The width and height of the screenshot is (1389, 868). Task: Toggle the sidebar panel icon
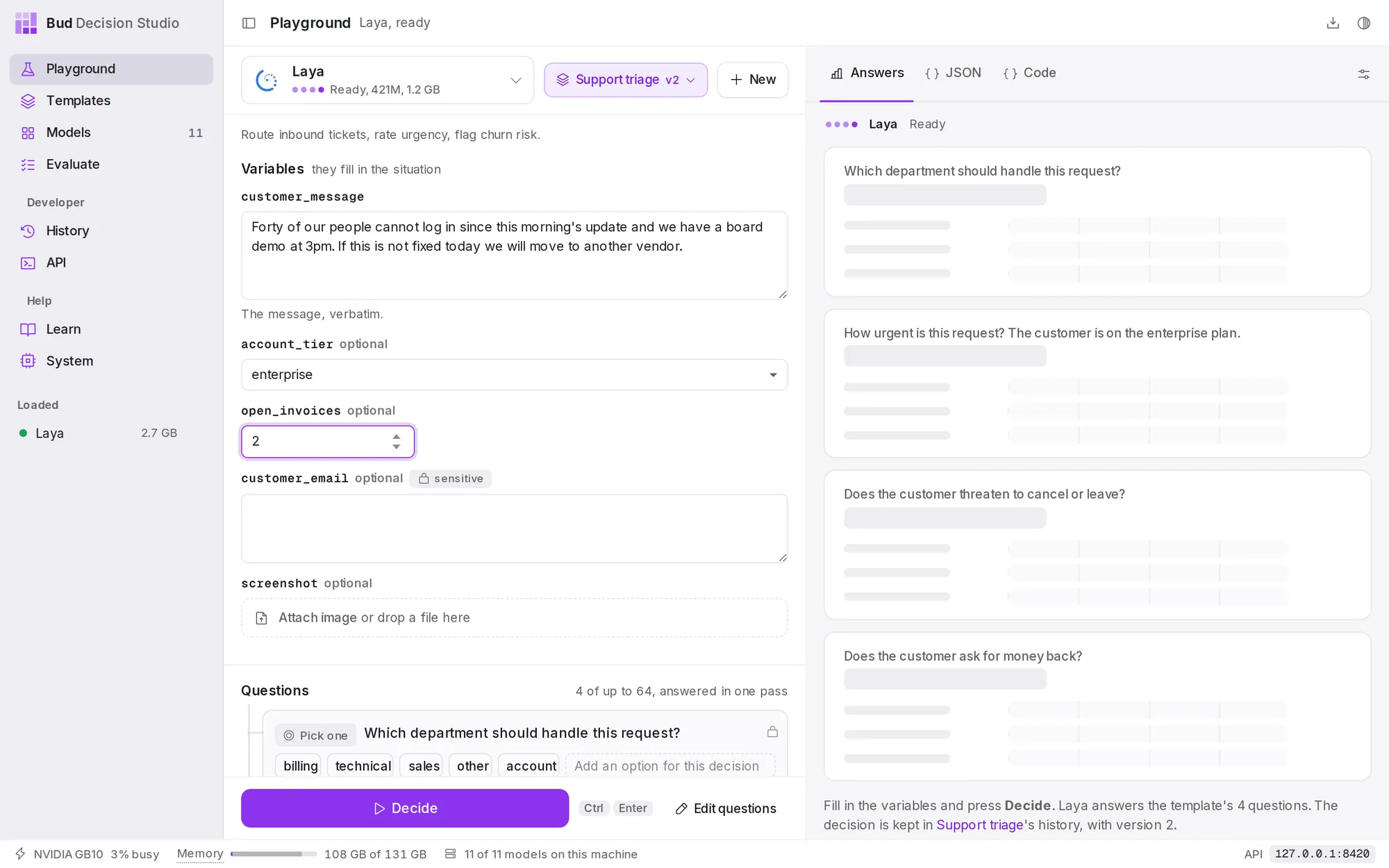point(249,23)
